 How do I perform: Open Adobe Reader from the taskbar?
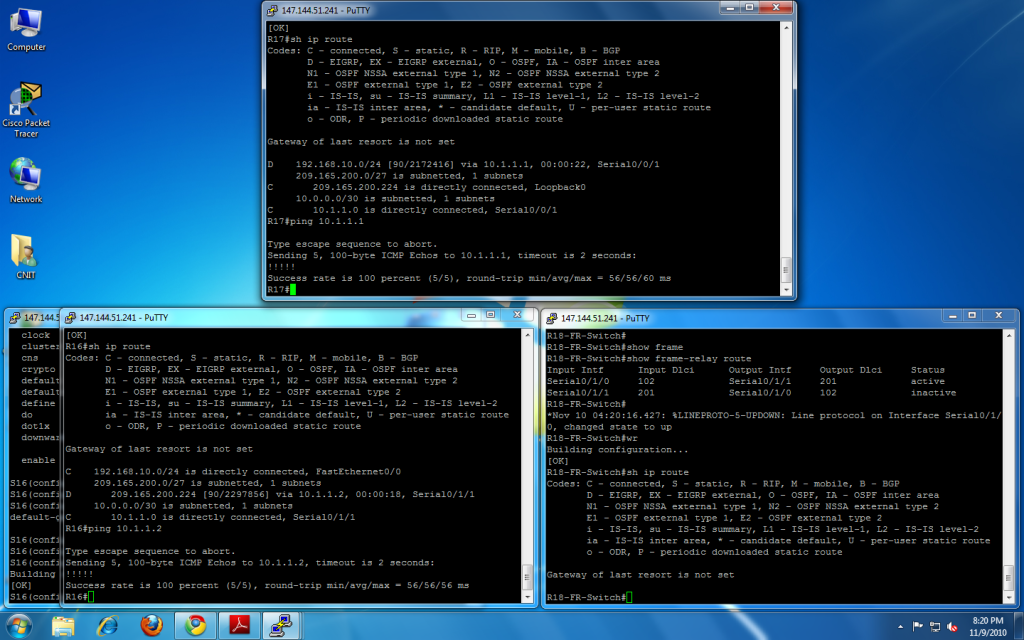coord(240,625)
